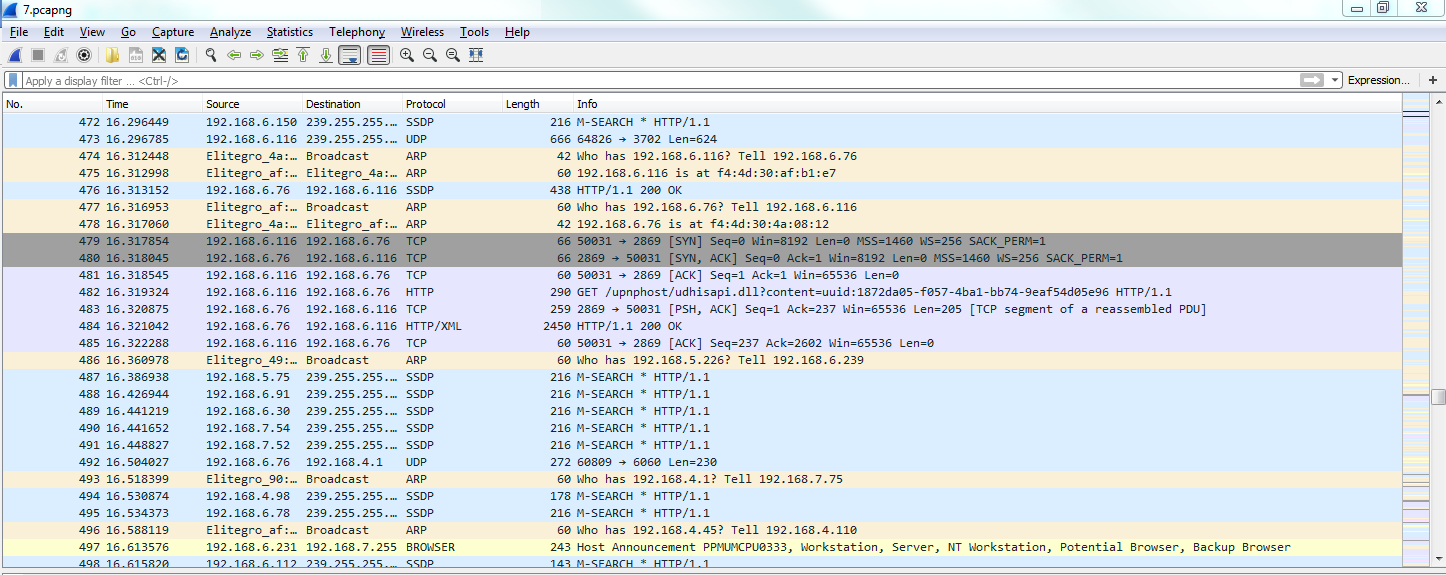Screen dimensions: 1446x575
Task: Click the Find packet magnifier icon
Action: [211, 55]
